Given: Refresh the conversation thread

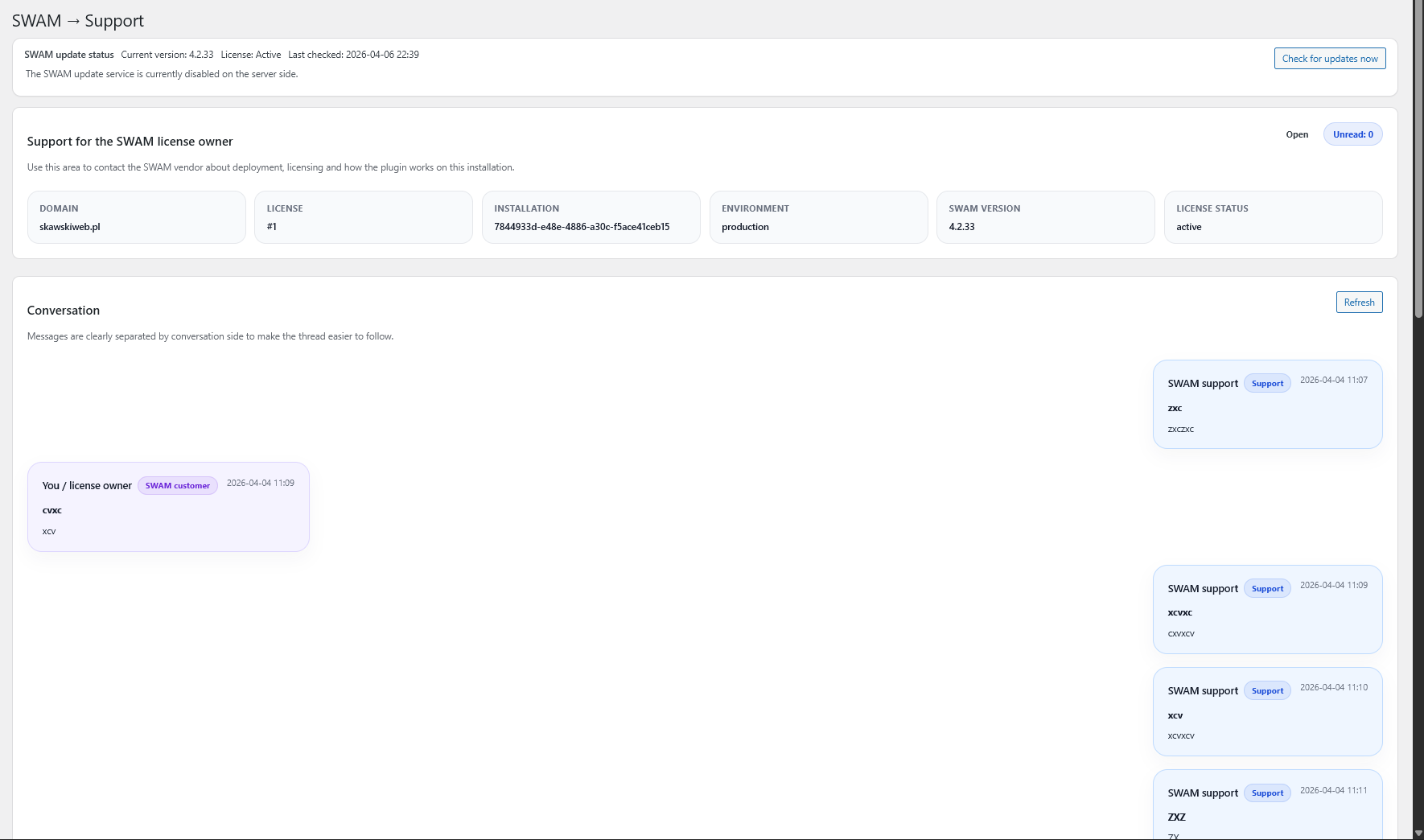Looking at the screenshot, I should pos(1359,303).
